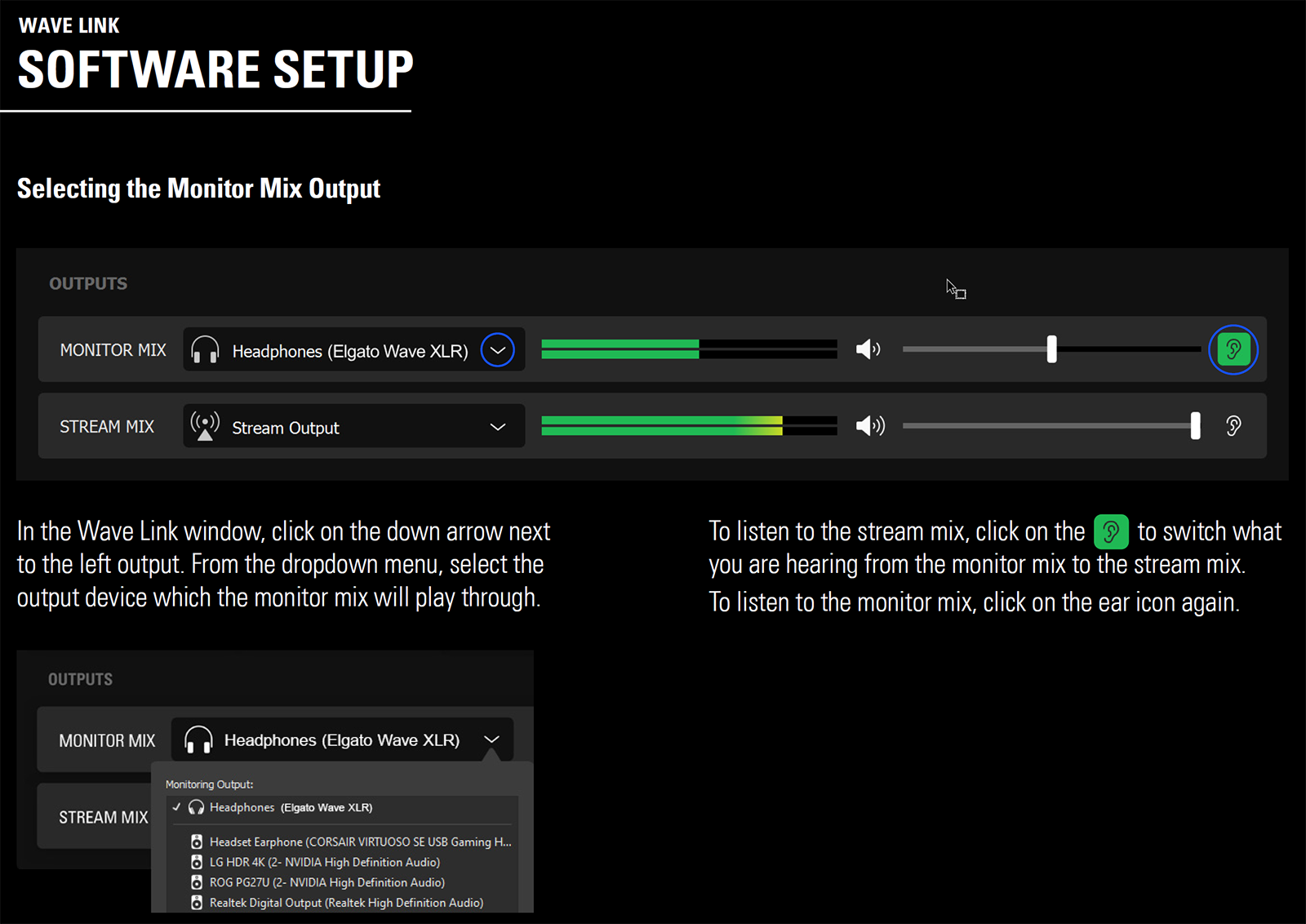The width and height of the screenshot is (1306, 924).
Task: Click the 'OUTPUTS' heading in the lower panel
Action: [x=81, y=679]
